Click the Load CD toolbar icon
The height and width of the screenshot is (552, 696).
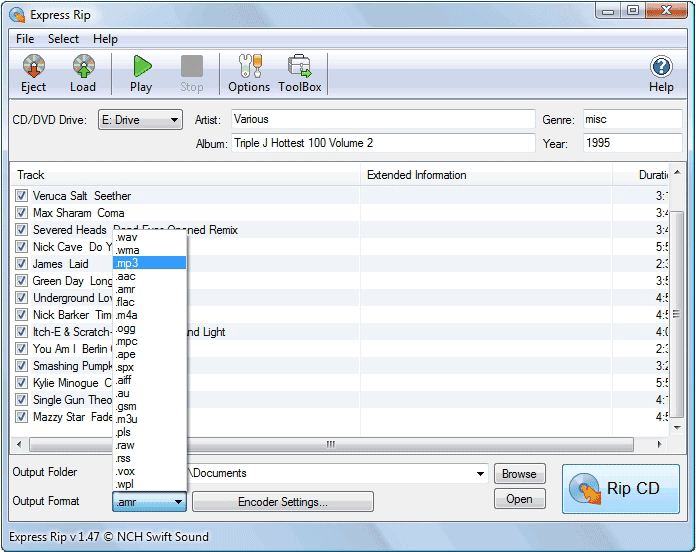83,74
